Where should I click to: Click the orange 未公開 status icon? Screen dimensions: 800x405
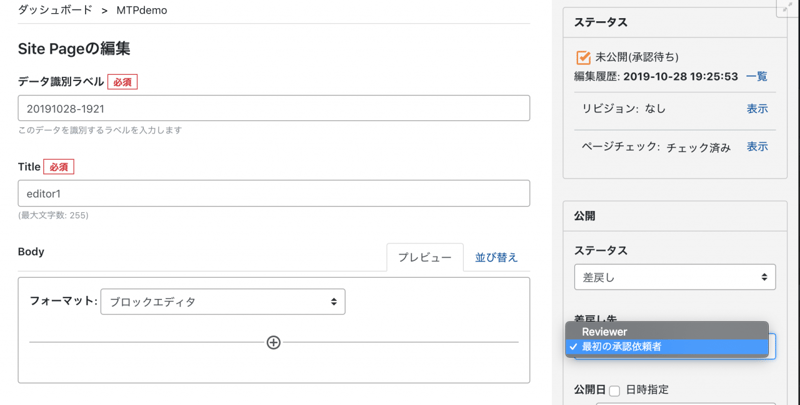tap(583, 58)
